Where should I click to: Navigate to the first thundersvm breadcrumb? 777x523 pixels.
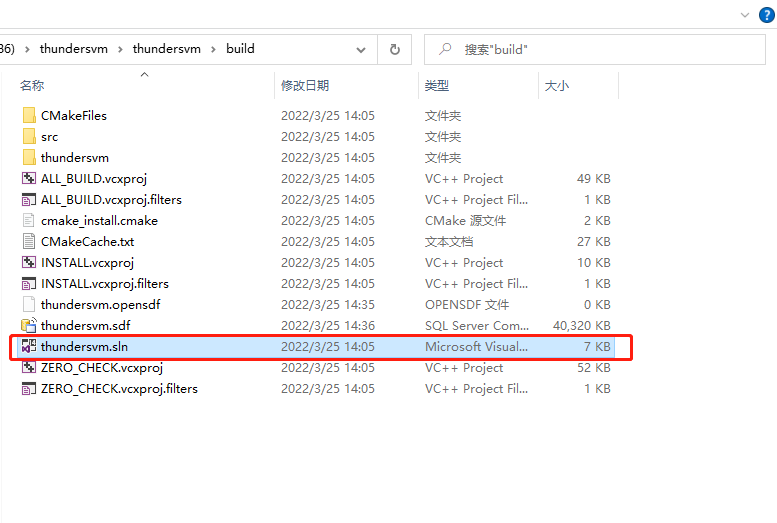point(73,49)
